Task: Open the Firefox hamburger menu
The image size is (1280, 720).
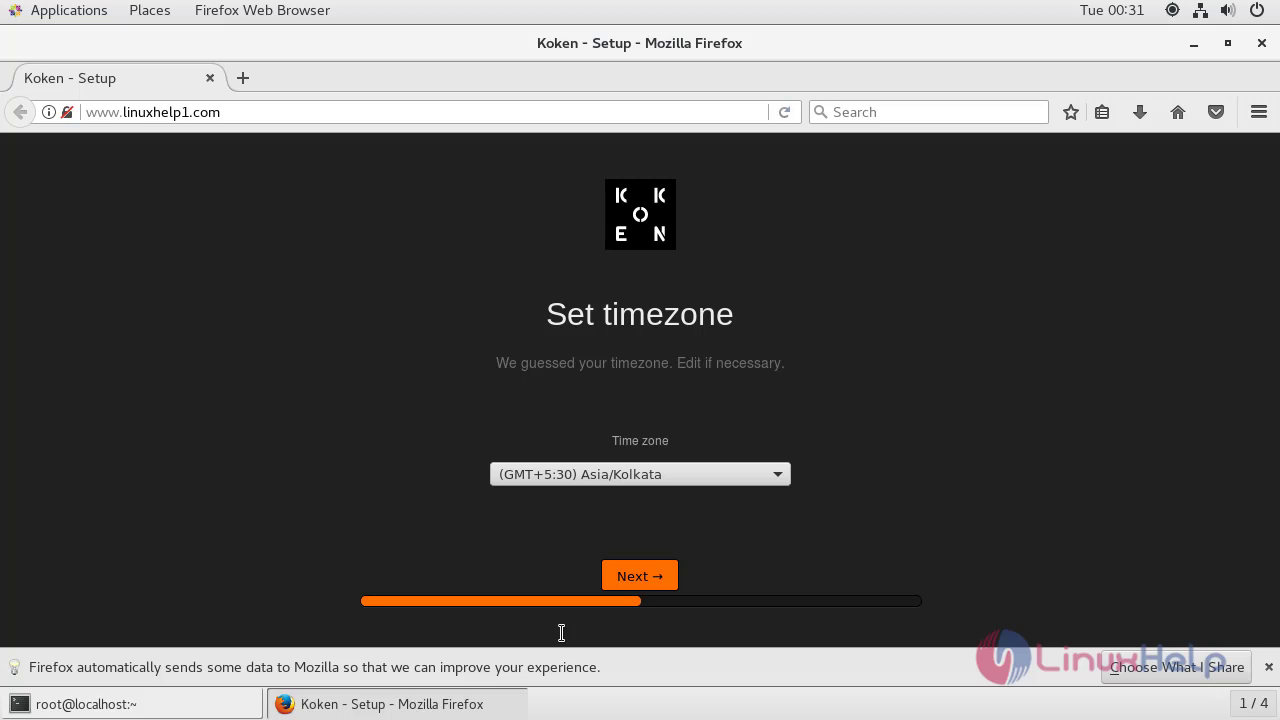Action: pyautogui.click(x=1259, y=112)
